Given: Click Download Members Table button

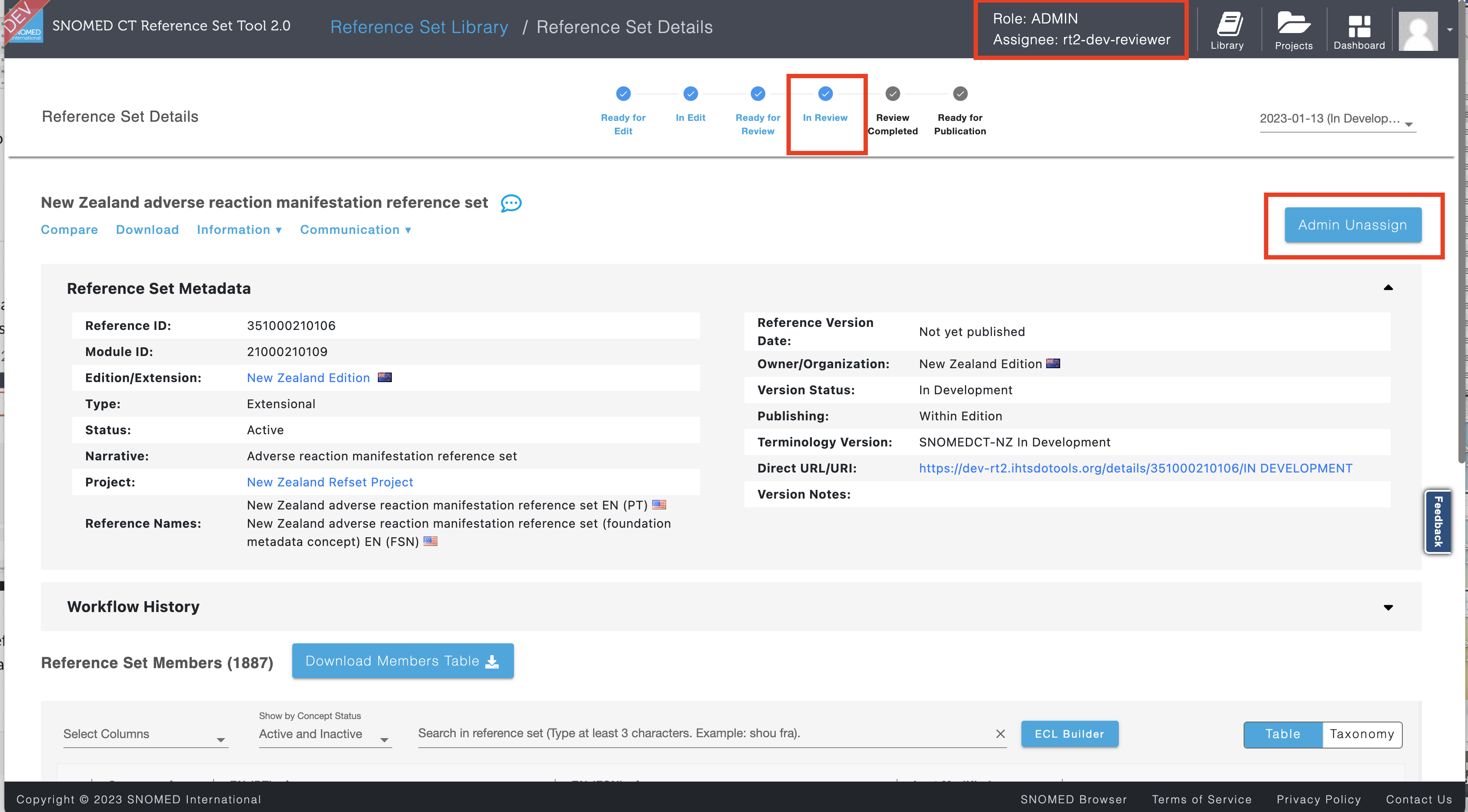Looking at the screenshot, I should pos(402,661).
